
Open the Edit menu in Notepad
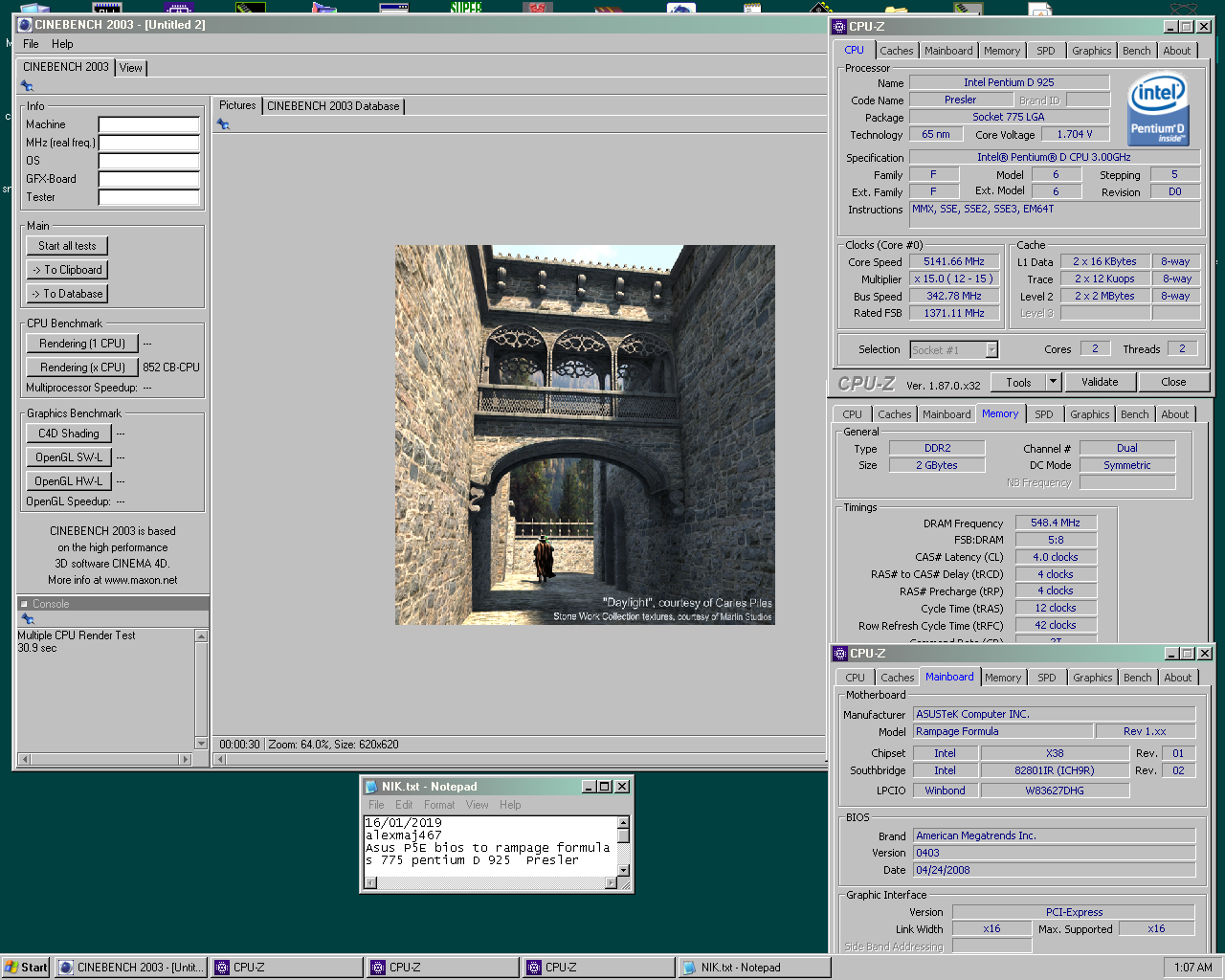tap(405, 805)
